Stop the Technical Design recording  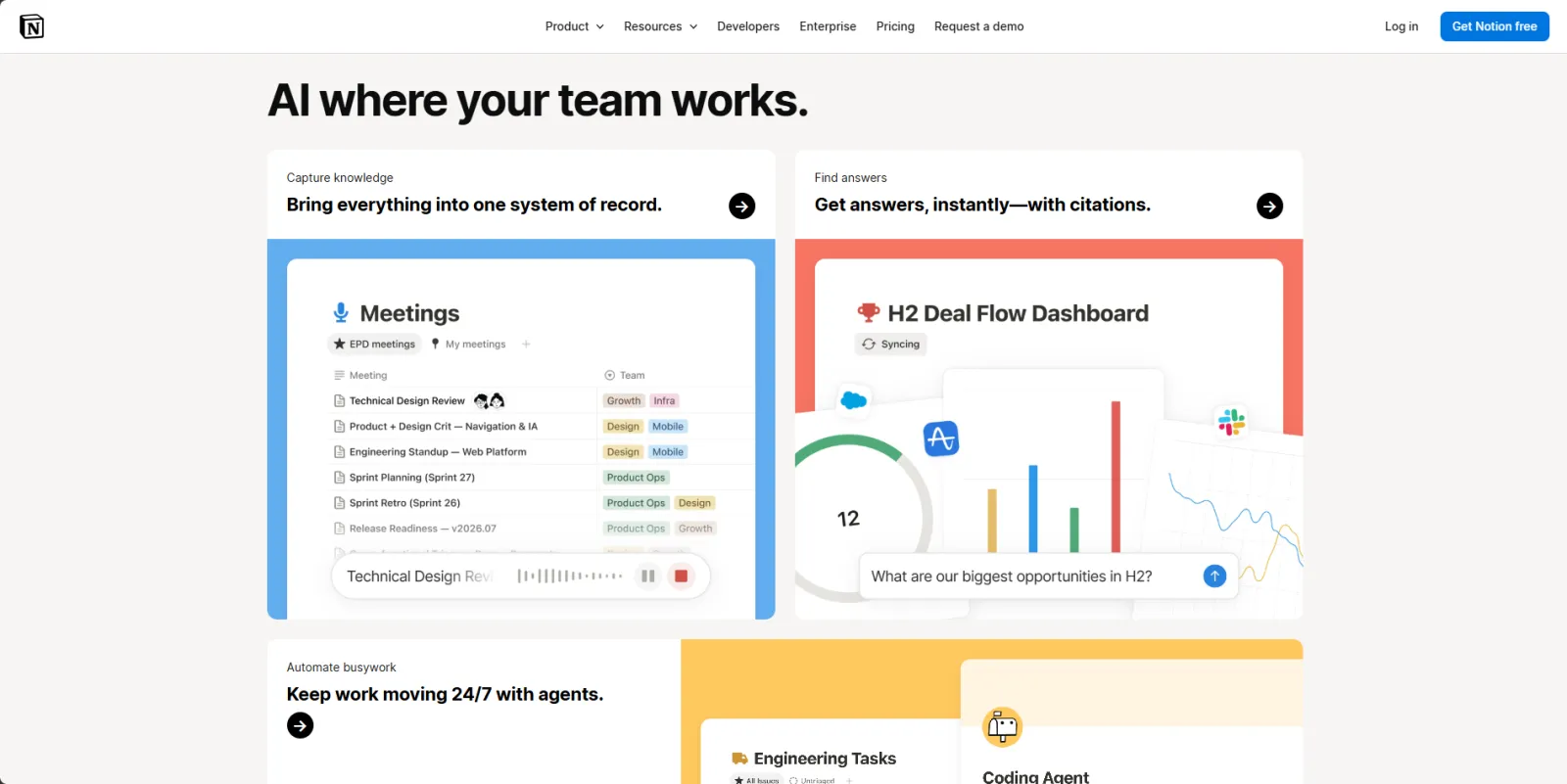coord(681,576)
